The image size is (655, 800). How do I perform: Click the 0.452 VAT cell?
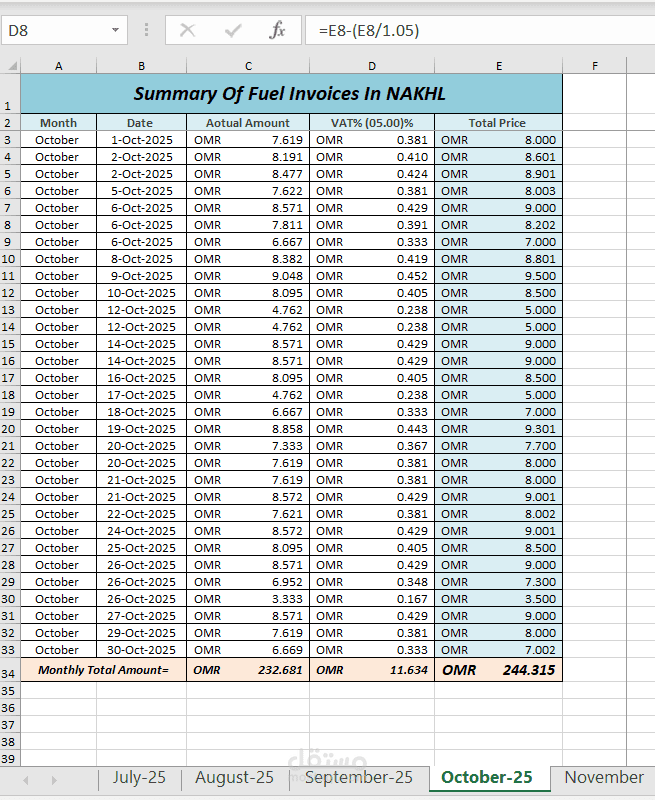[372, 276]
